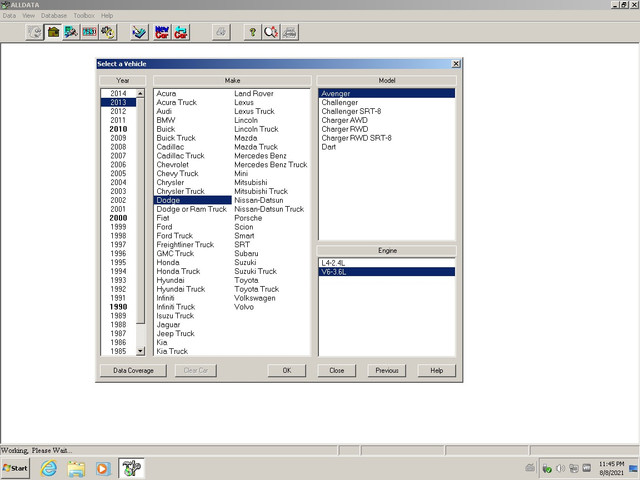Click the network tray icon

point(574,468)
